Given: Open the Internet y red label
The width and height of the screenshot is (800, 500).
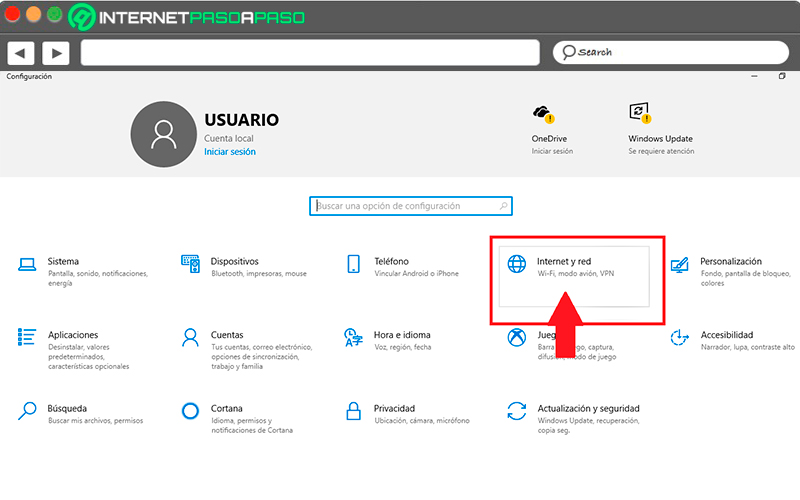Looking at the screenshot, I should [x=564, y=261].
